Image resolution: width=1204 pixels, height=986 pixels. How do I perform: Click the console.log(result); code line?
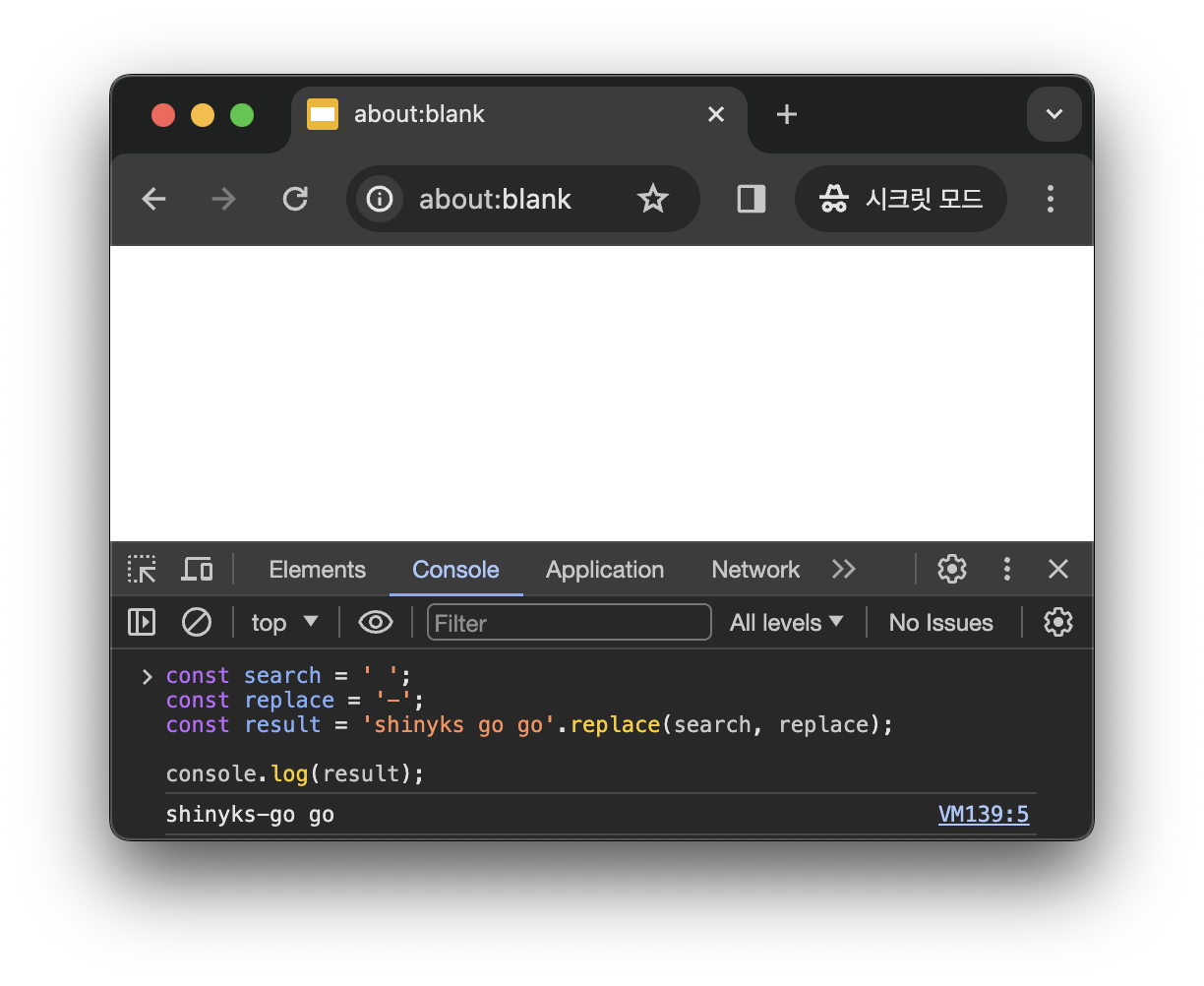click(x=295, y=773)
